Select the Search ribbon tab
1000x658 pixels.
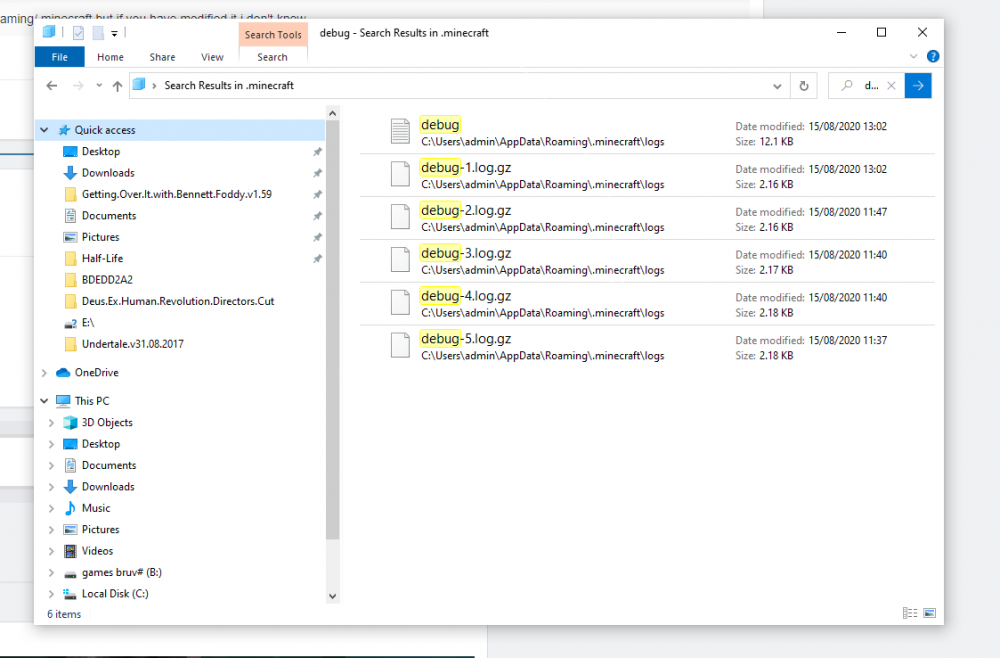[x=272, y=57]
